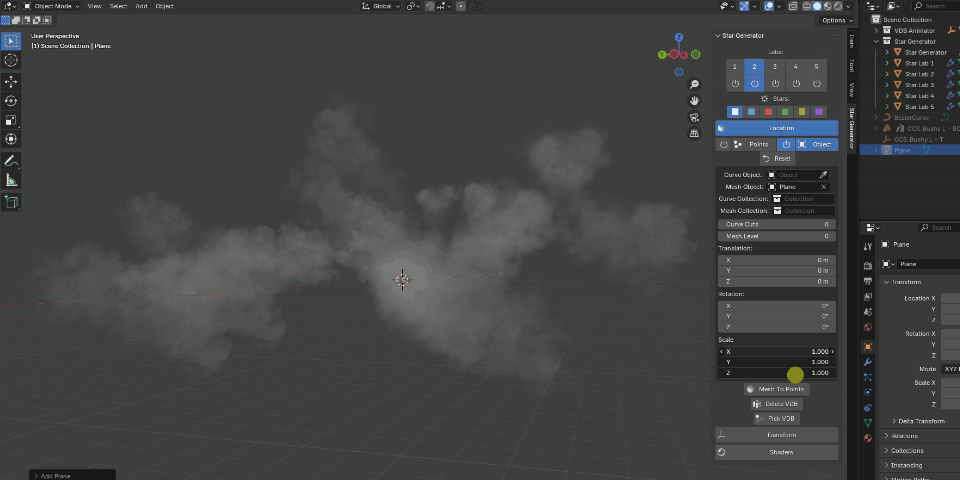The image size is (960, 480).
Task: Open the Tool settings properties tab
Action: click(x=868, y=246)
